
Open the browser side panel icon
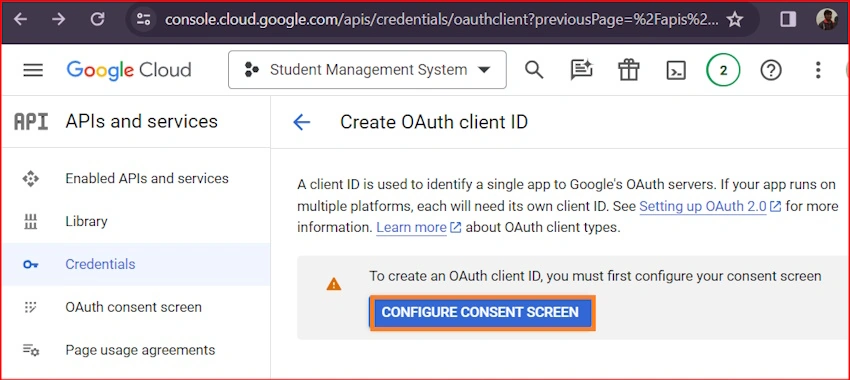pyautogui.click(x=787, y=20)
